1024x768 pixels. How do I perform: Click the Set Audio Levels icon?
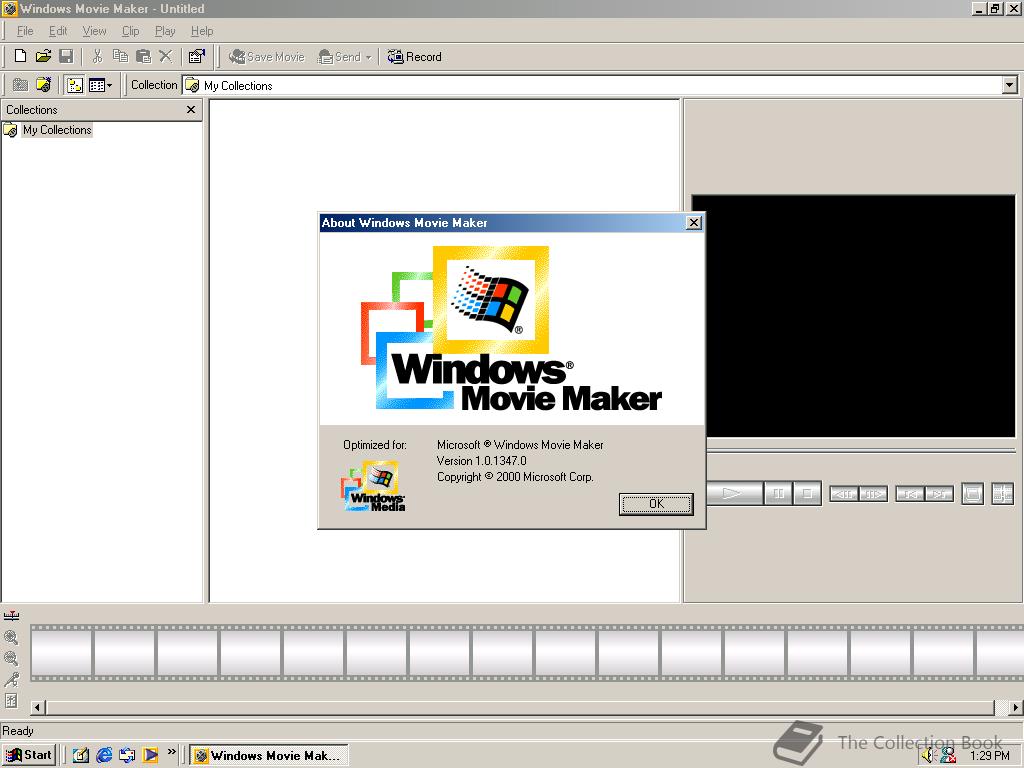(x=11, y=701)
